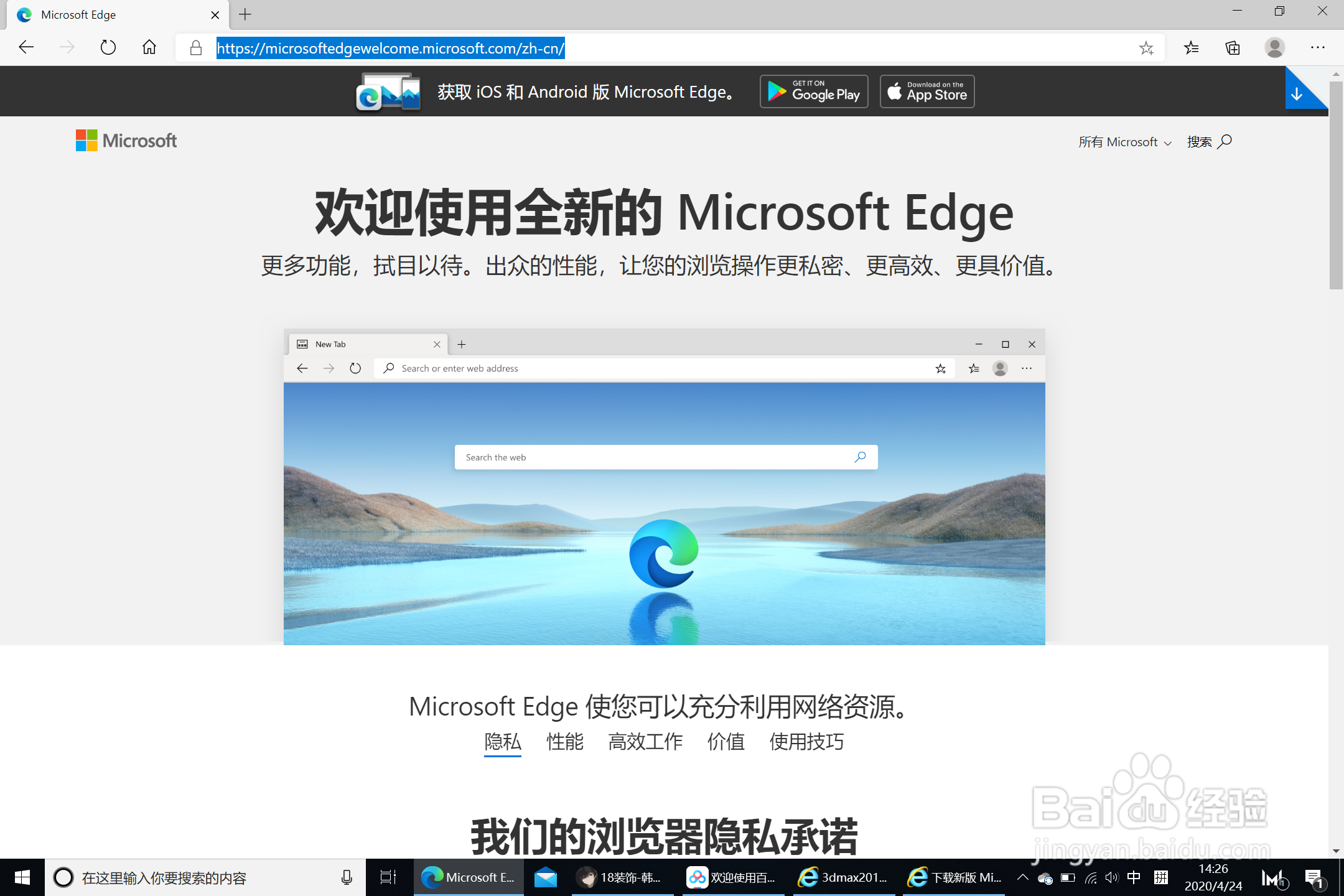Open the user profile avatar
This screenshot has height=896, width=1344.
tap(1274, 48)
